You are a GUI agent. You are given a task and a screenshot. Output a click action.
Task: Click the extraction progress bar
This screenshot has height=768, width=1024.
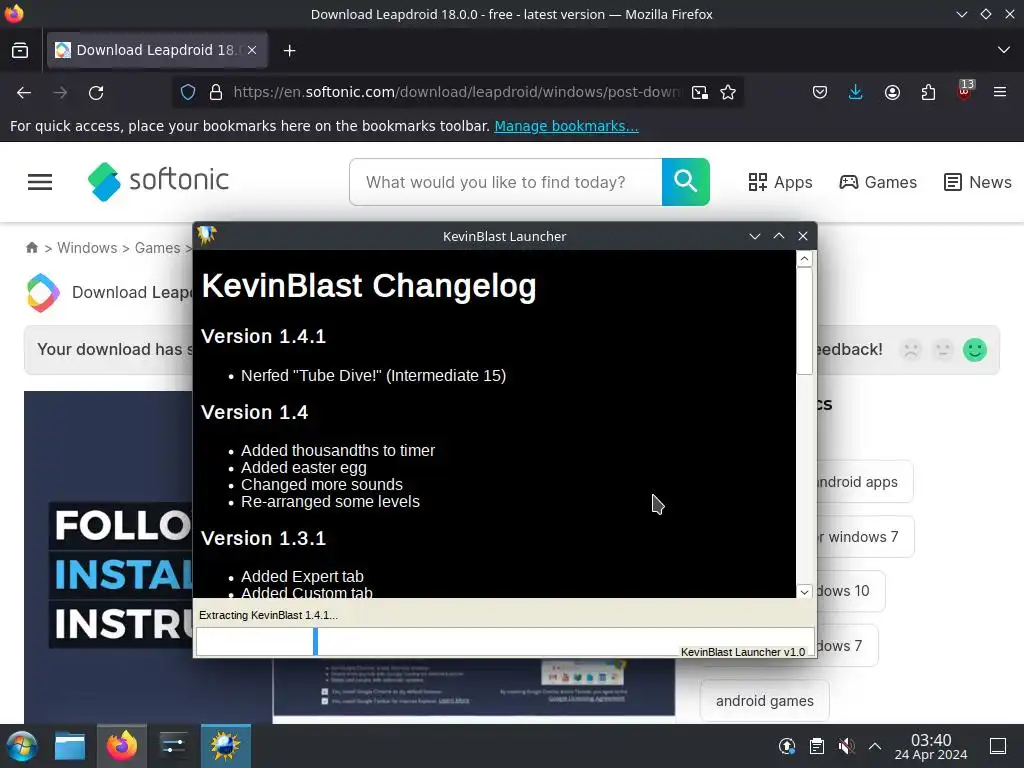(505, 641)
